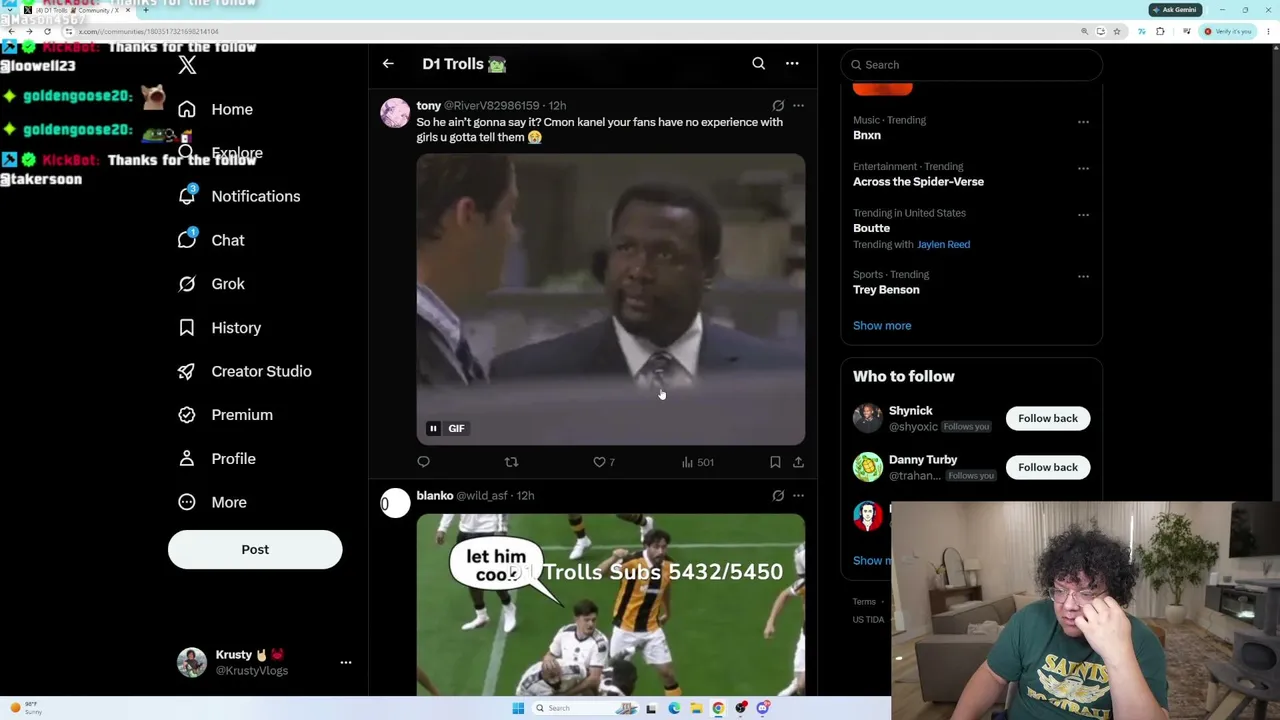The image size is (1280, 720).
Task: Repost tony's post
Action: pyautogui.click(x=511, y=462)
